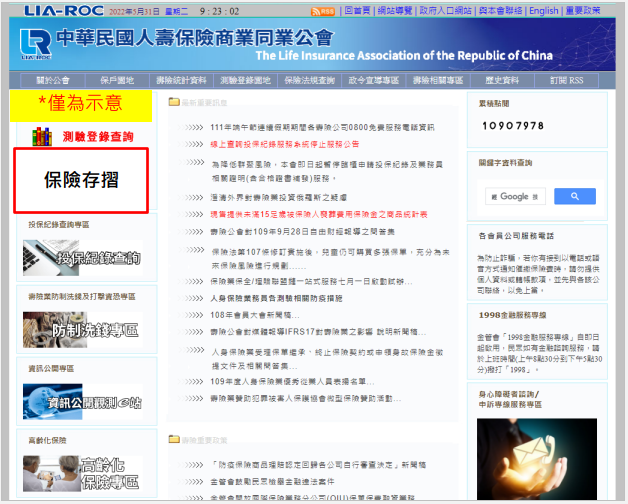Open news about IFRS17 對壽險業之影響
The width and height of the screenshot is (628, 504).
[x=318, y=332]
